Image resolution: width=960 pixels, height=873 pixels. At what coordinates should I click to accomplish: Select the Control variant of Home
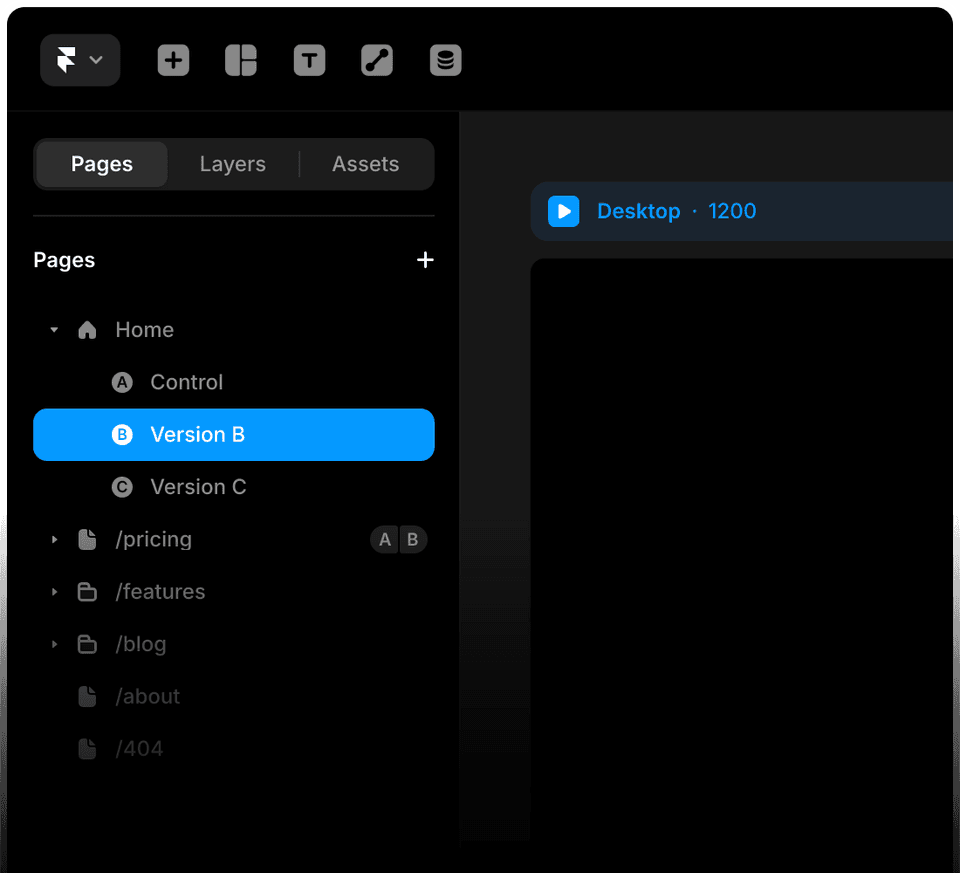point(187,382)
